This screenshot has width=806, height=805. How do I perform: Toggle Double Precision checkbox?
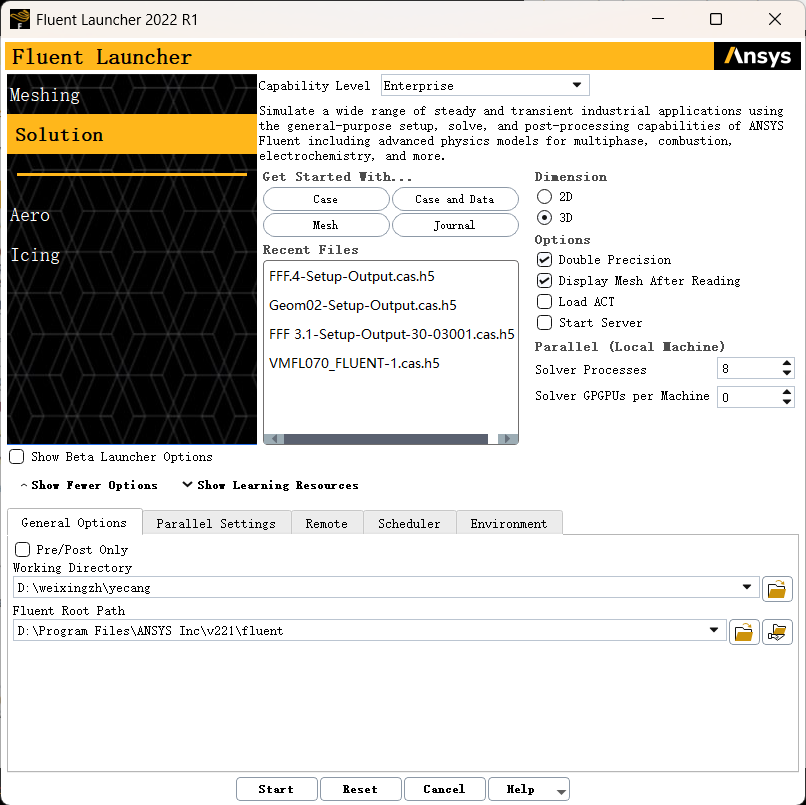(x=544, y=260)
